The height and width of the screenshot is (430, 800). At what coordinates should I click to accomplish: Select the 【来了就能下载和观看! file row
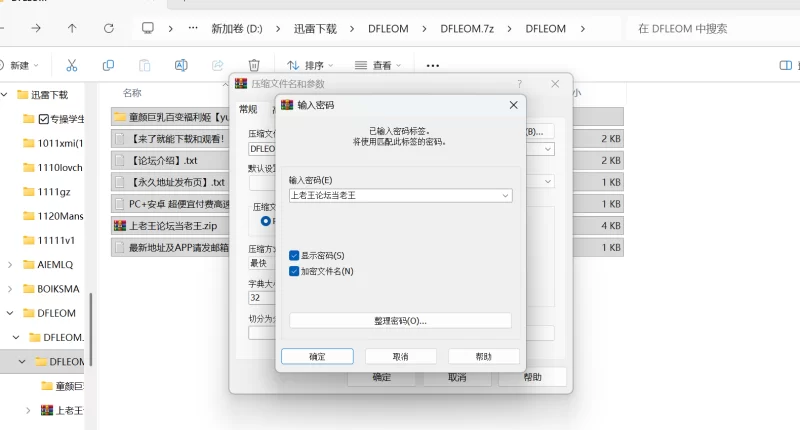coord(170,139)
